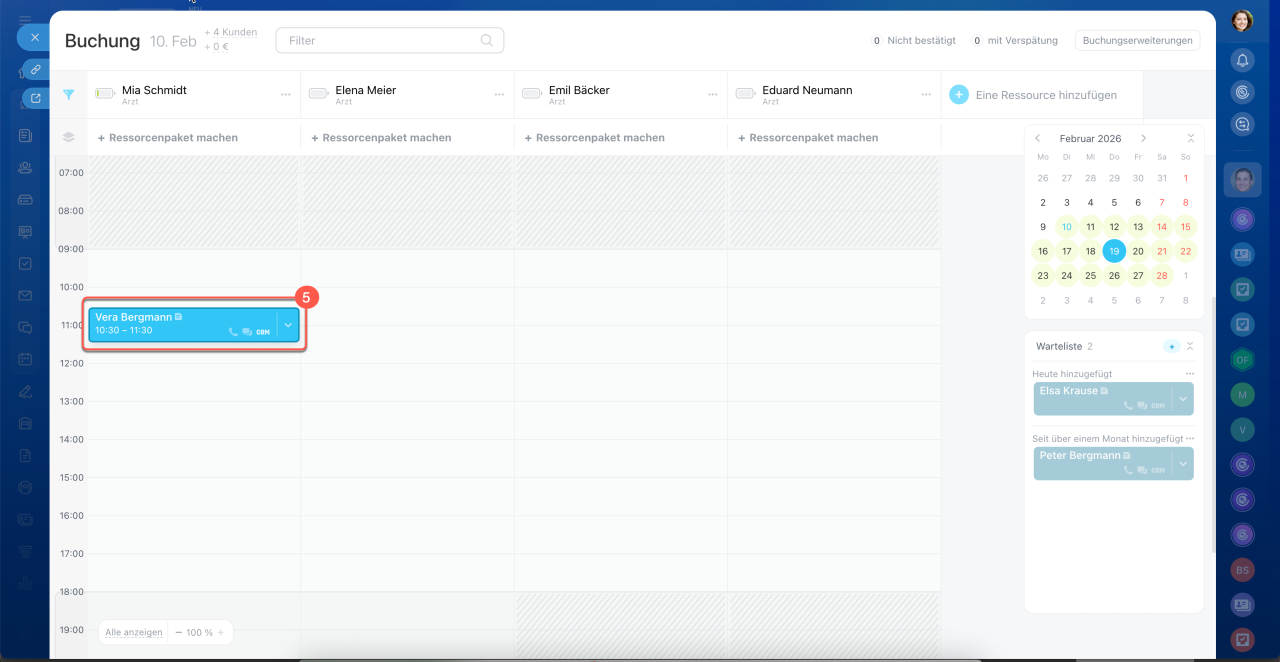
Task: Click the '+ 4 Kunden' statistic
Action: pyautogui.click(x=231, y=32)
